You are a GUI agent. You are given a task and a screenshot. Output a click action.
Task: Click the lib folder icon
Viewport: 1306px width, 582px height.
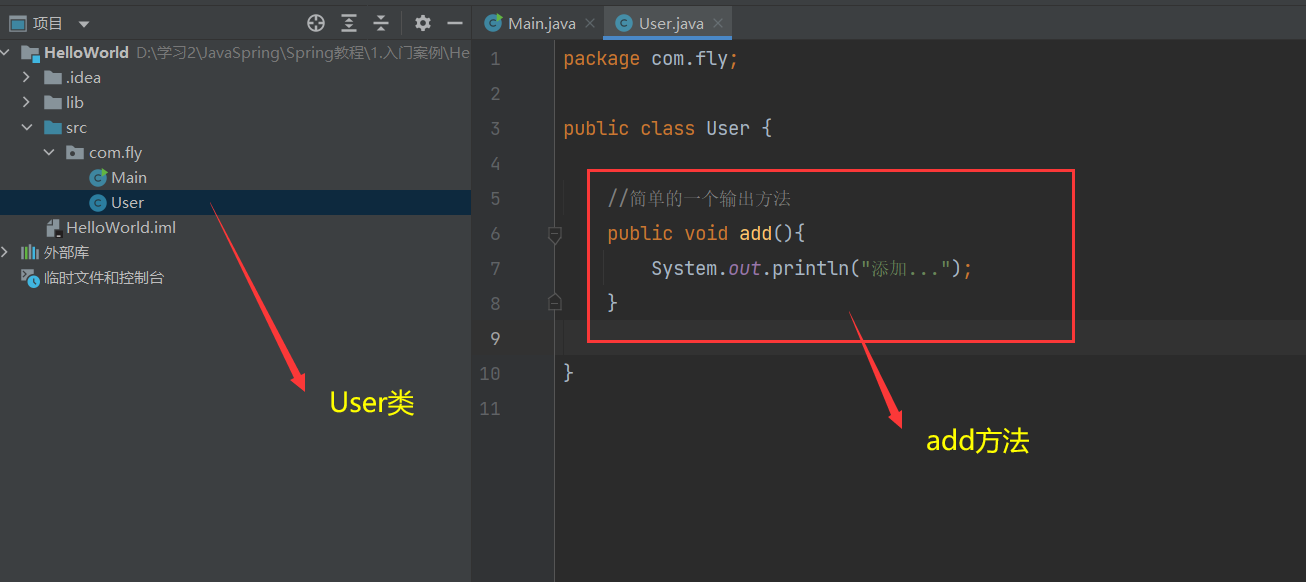point(53,102)
